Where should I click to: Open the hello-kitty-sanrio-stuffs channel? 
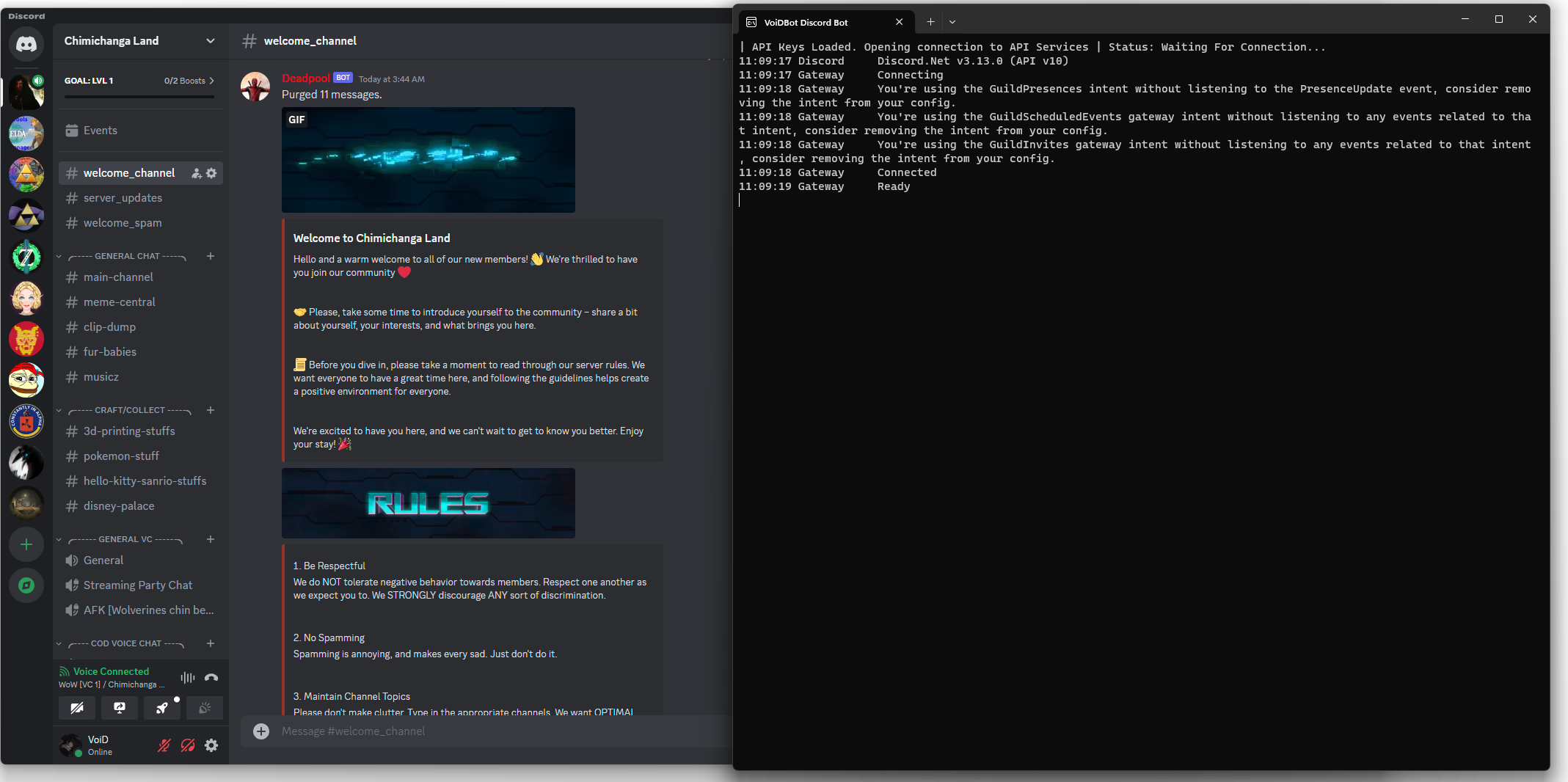click(x=141, y=481)
